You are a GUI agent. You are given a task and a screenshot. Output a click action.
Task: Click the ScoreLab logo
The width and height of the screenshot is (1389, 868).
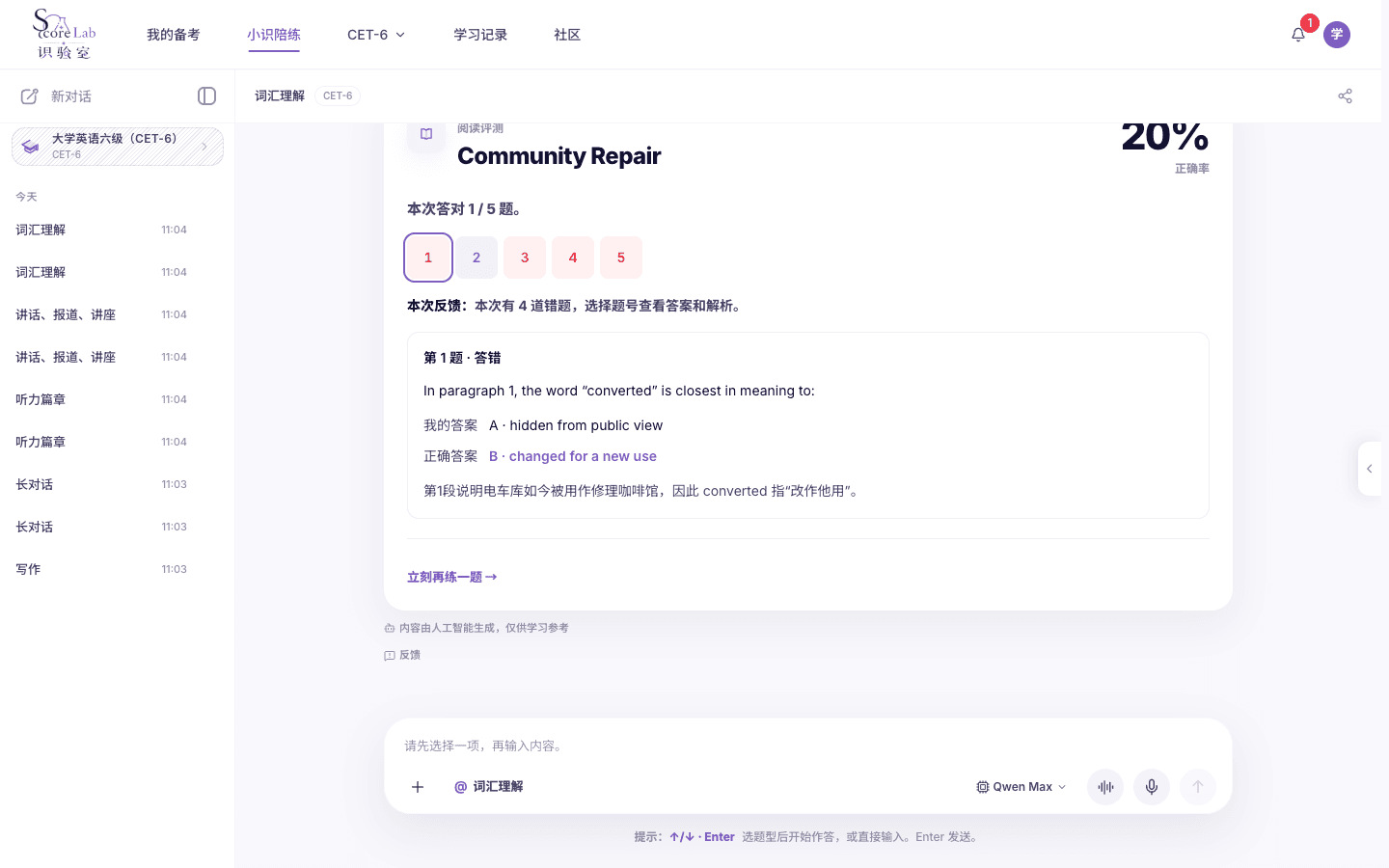pyautogui.click(x=64, y=34)
